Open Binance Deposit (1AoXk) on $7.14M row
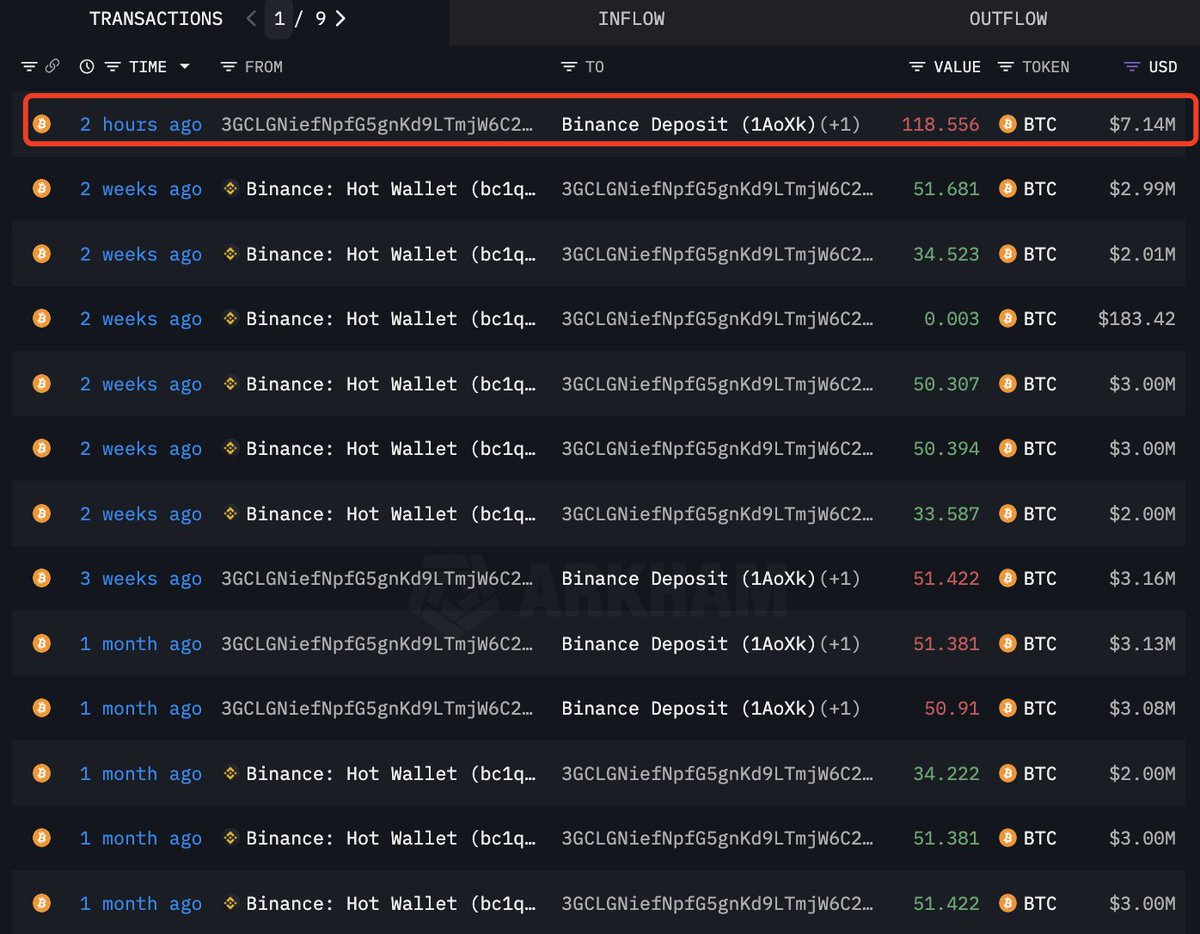This screenshot has width=1200, height=934. (689, 124)
